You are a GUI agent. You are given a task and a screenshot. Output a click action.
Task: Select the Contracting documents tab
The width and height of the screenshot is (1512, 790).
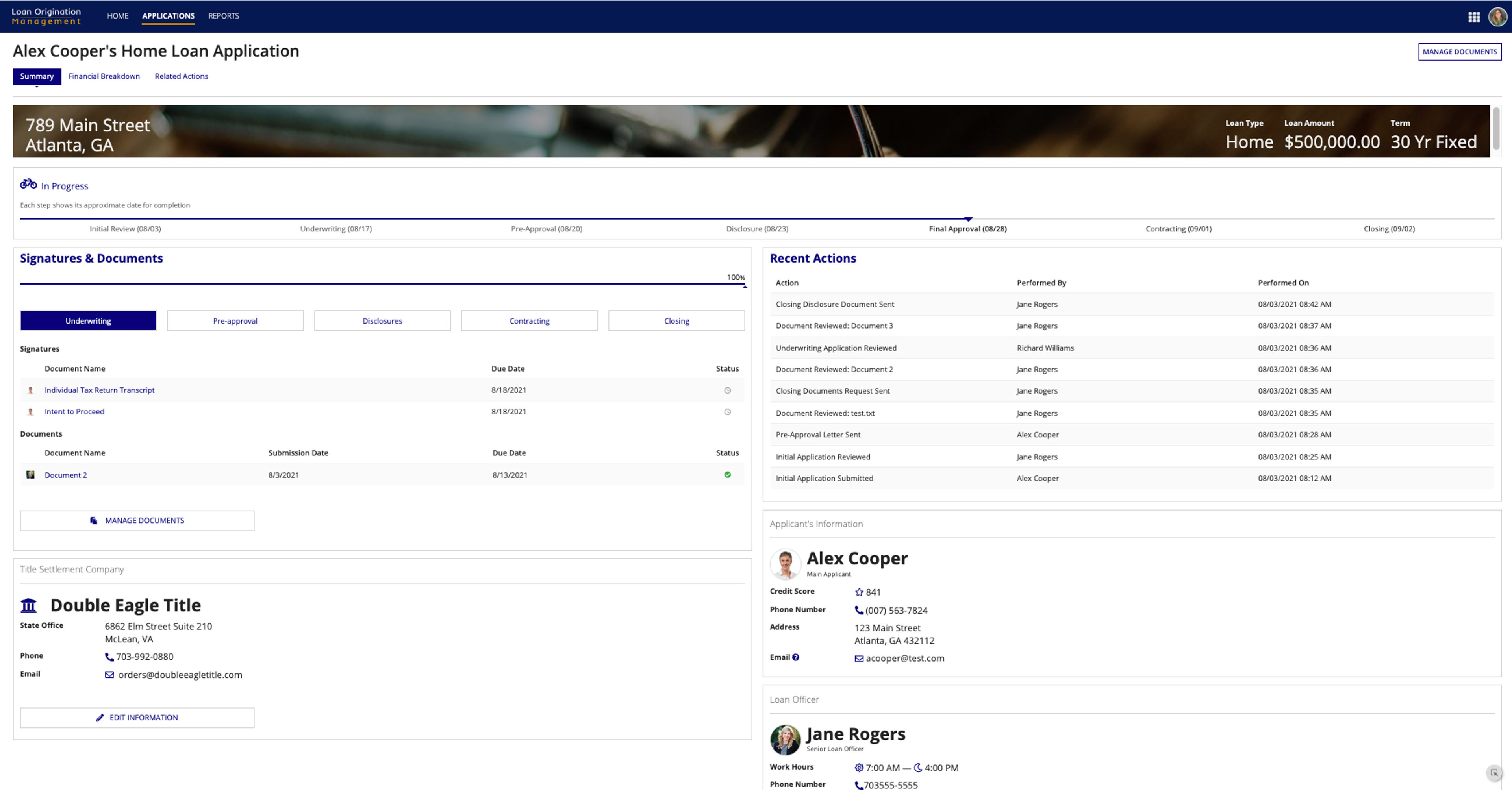(530, 320)
